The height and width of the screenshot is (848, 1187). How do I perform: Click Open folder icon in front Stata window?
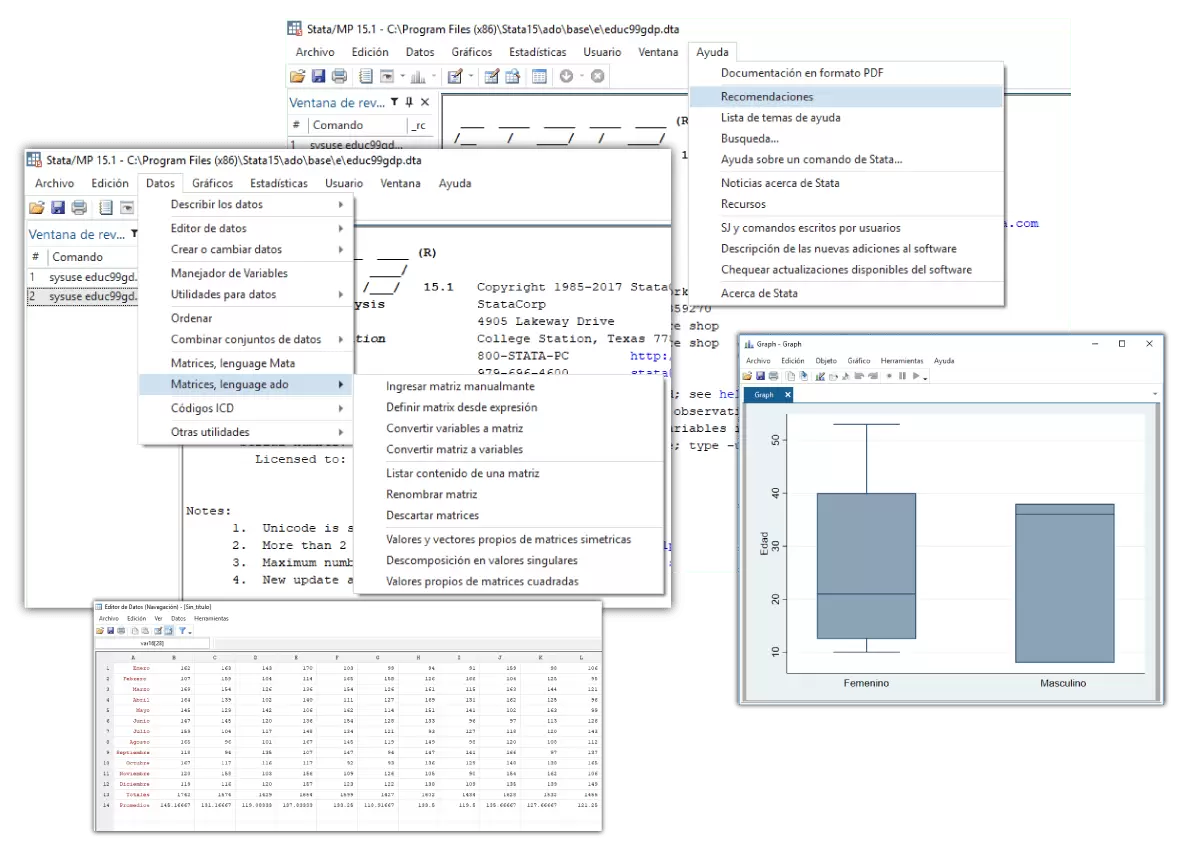[x=36, y=207]
